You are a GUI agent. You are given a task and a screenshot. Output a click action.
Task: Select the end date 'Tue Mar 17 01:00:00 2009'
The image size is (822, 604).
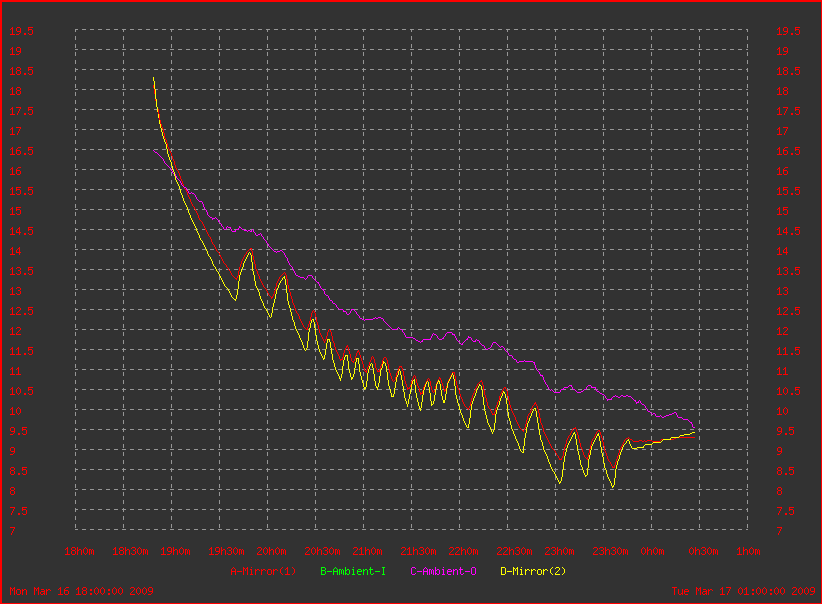tap(743, 591)
